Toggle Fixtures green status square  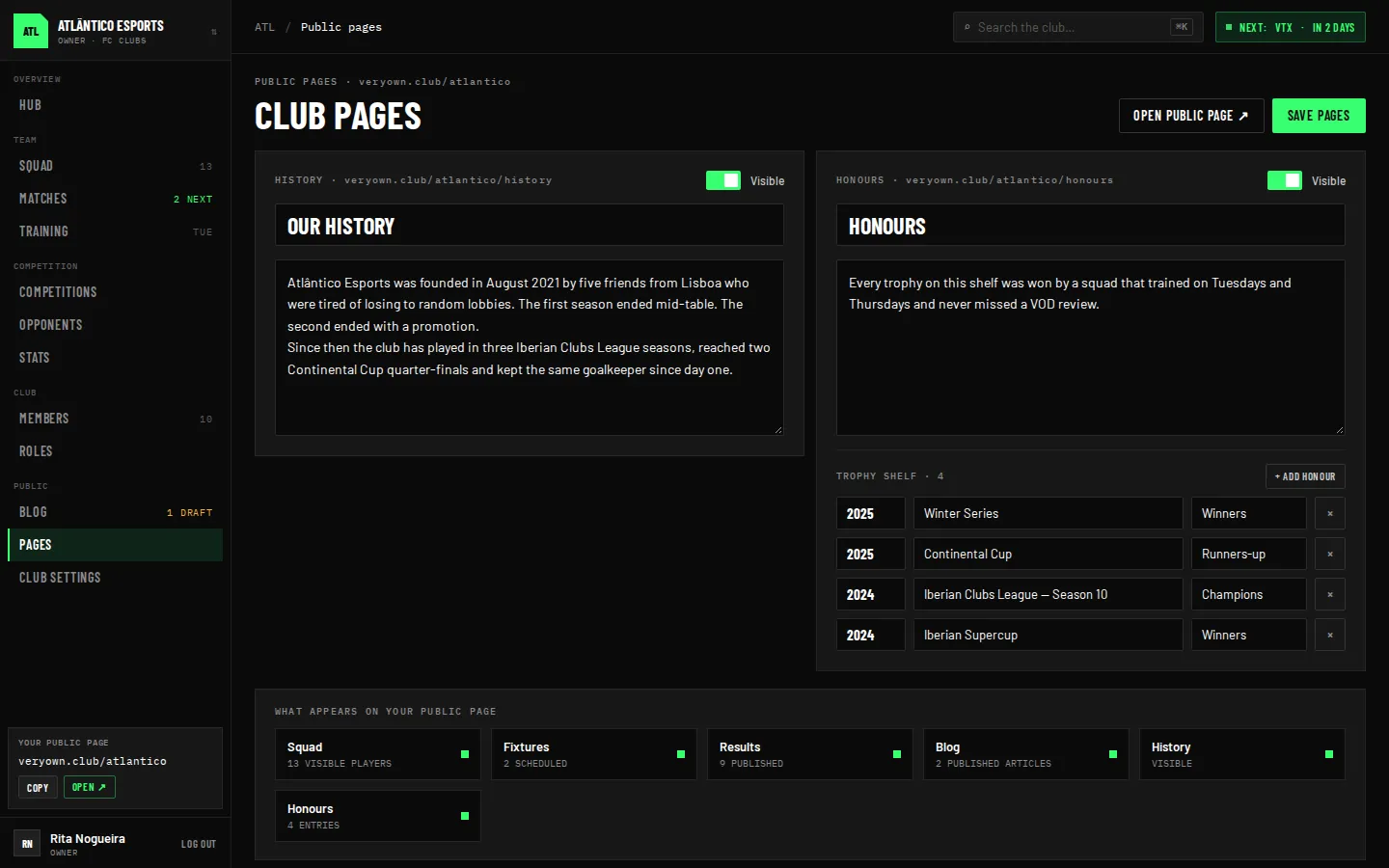681,754
